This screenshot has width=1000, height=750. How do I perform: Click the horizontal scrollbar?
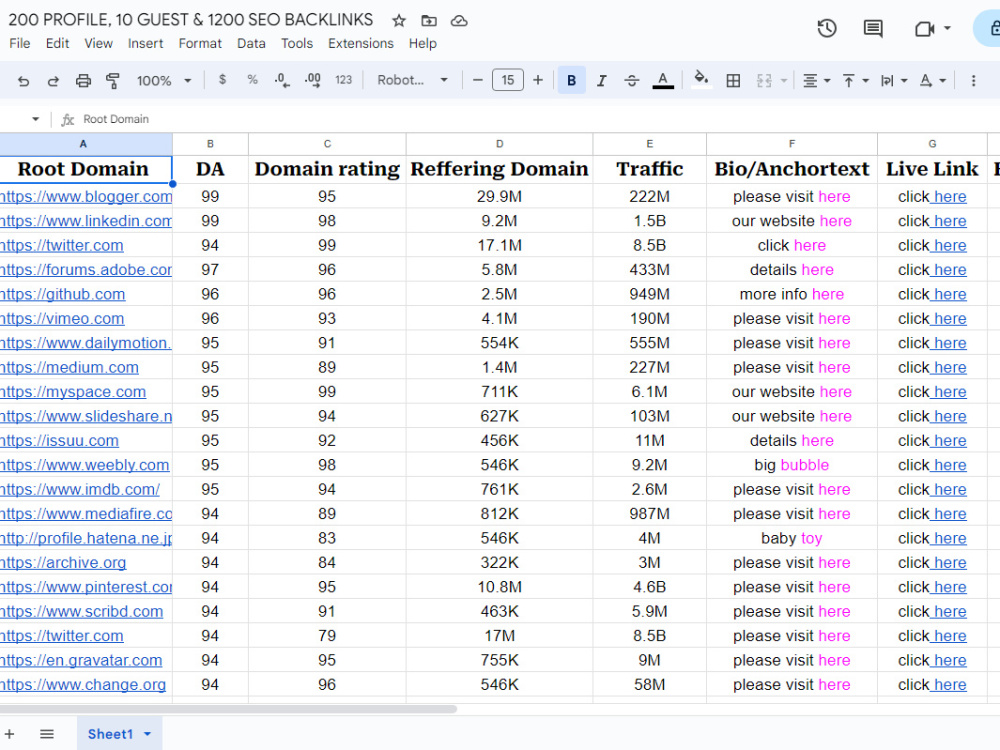(x=228, y=709)
